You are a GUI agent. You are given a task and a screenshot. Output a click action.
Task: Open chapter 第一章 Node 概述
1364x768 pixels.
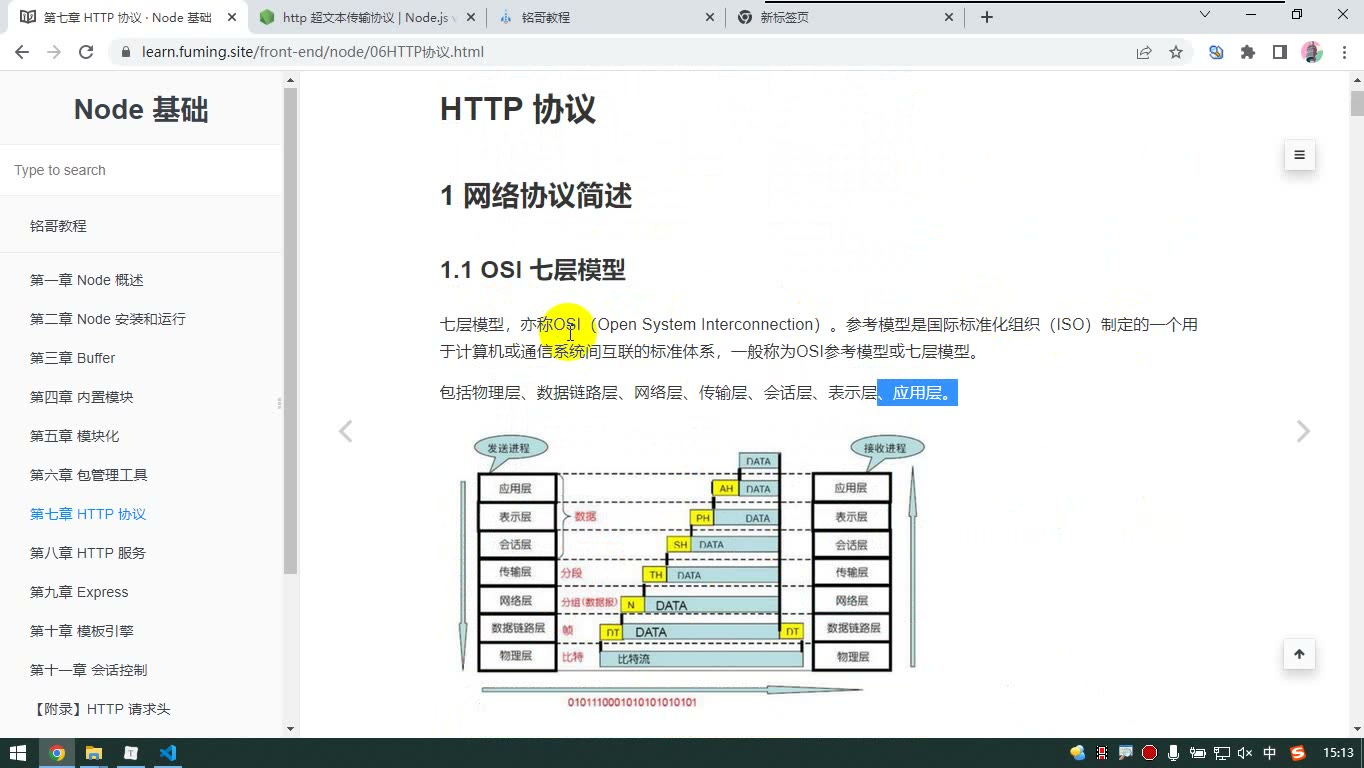click(87, 280)
